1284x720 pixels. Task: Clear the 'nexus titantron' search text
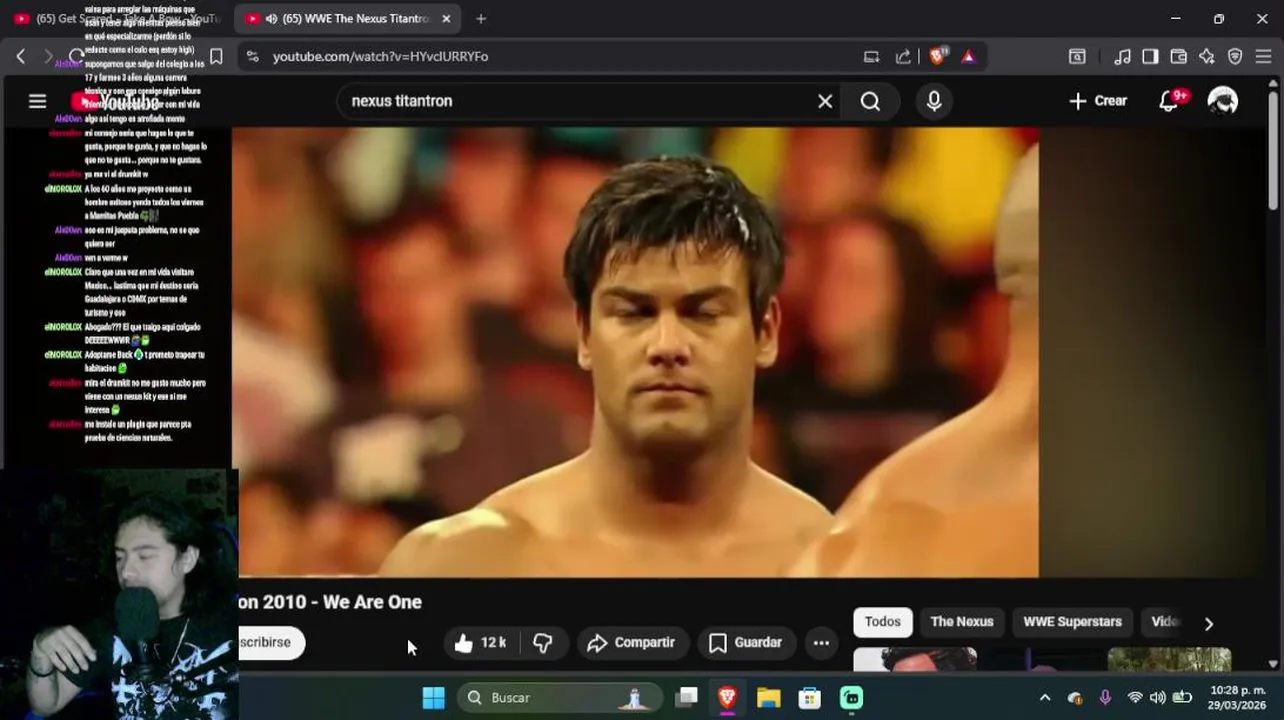pyautogui.click(x=825, y=101)
